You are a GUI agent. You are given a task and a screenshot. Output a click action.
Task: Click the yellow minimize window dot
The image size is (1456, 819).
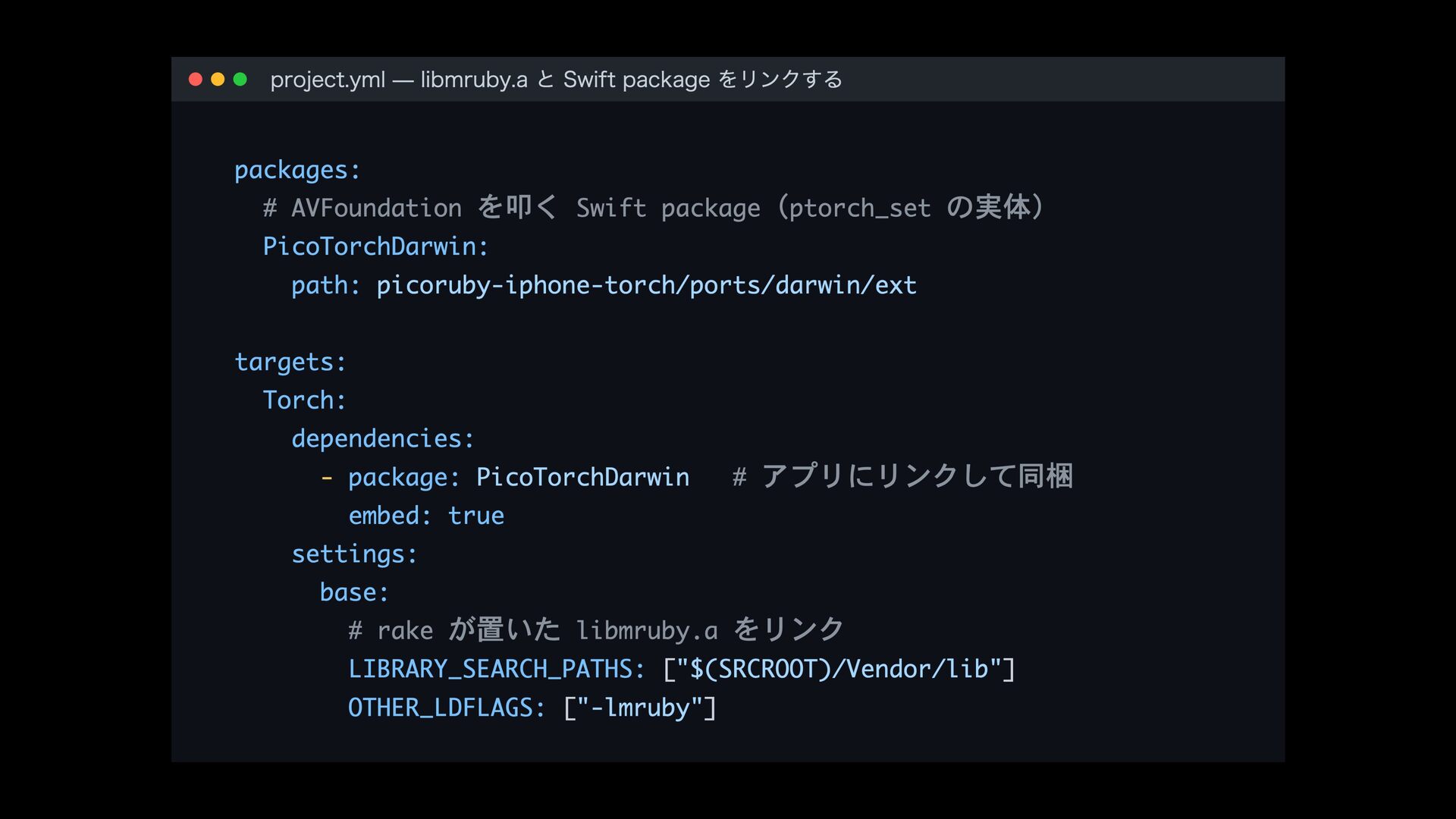[218, 80]
